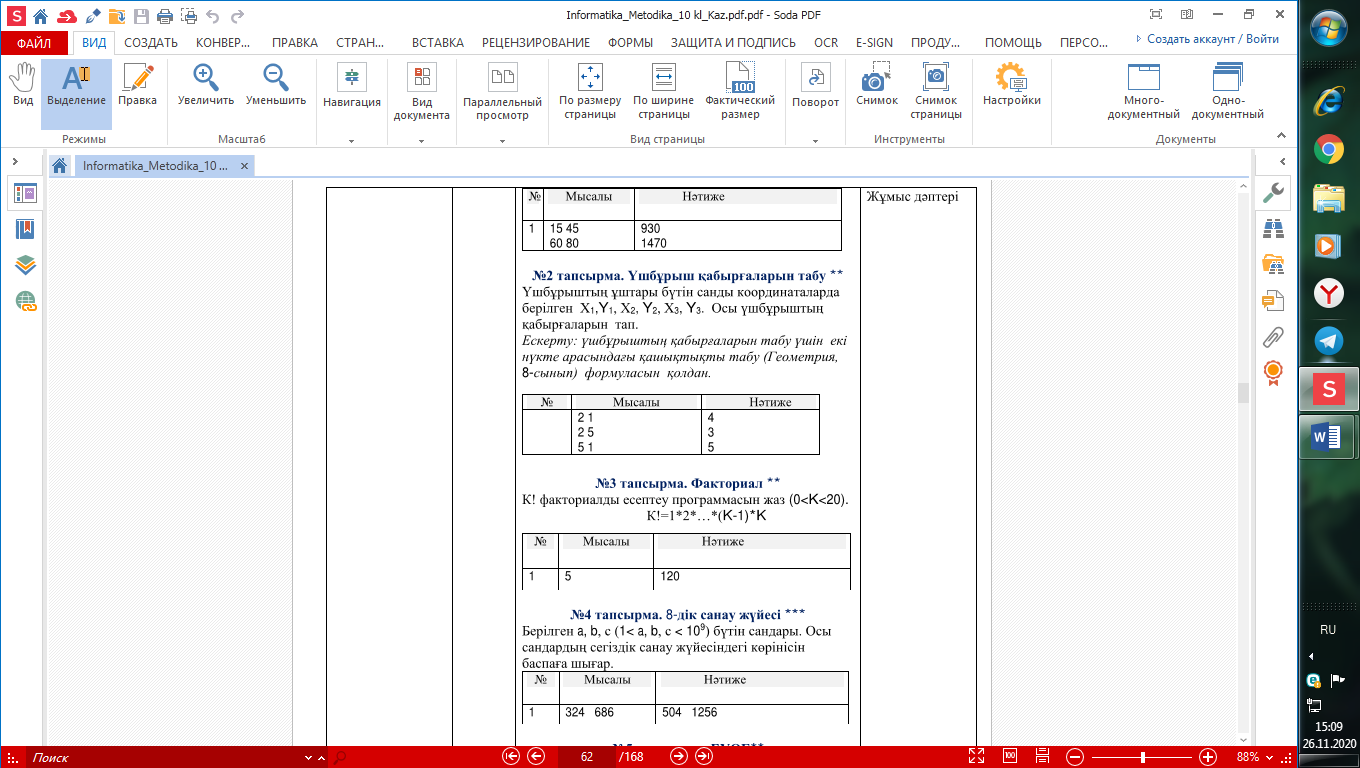This screenshot has width=1360, height=768.
Task: Click the Увеличить zoom in tool
Action: [206, 86]
